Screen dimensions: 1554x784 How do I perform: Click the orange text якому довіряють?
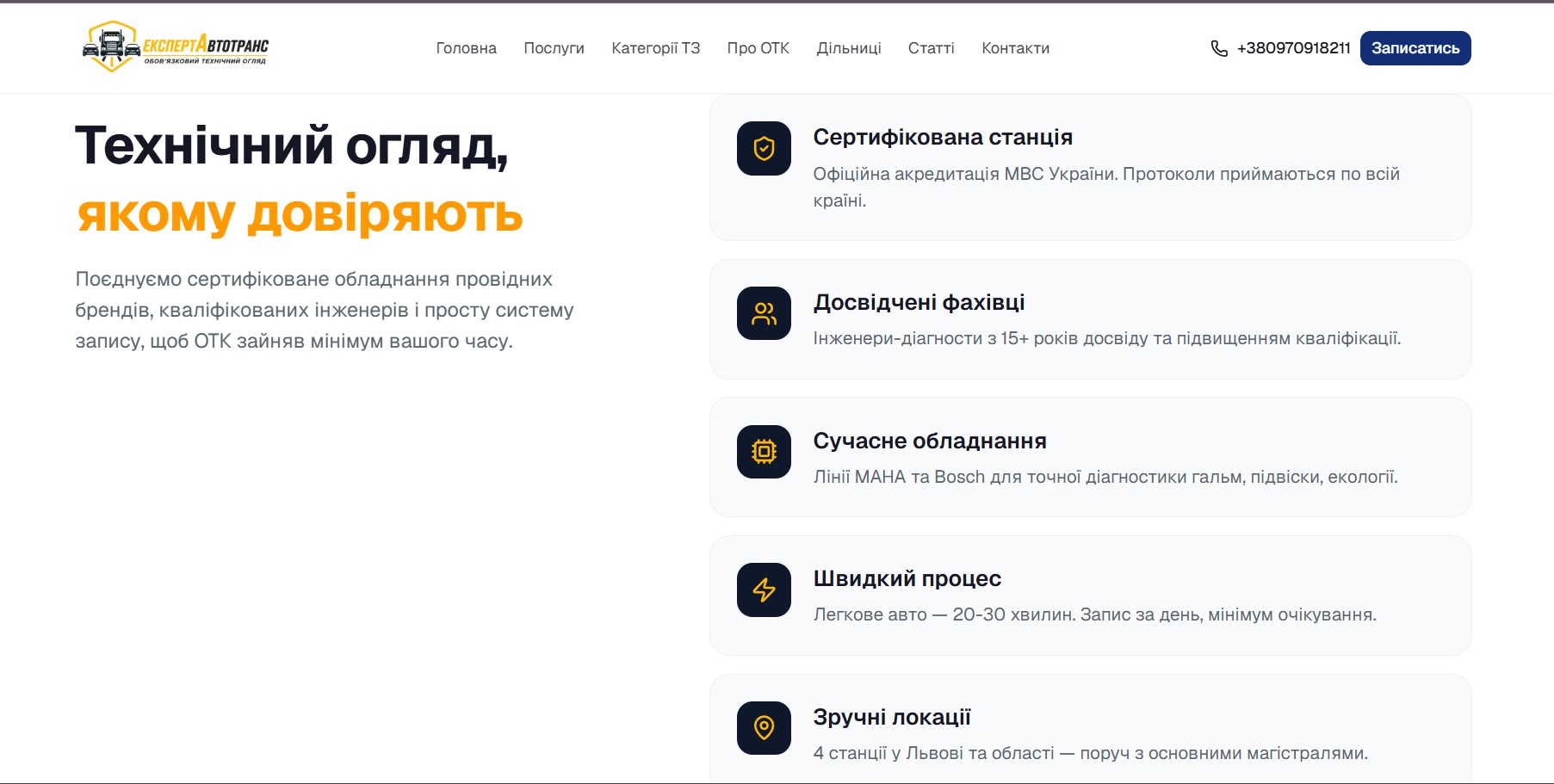click(x=300, y=213)
